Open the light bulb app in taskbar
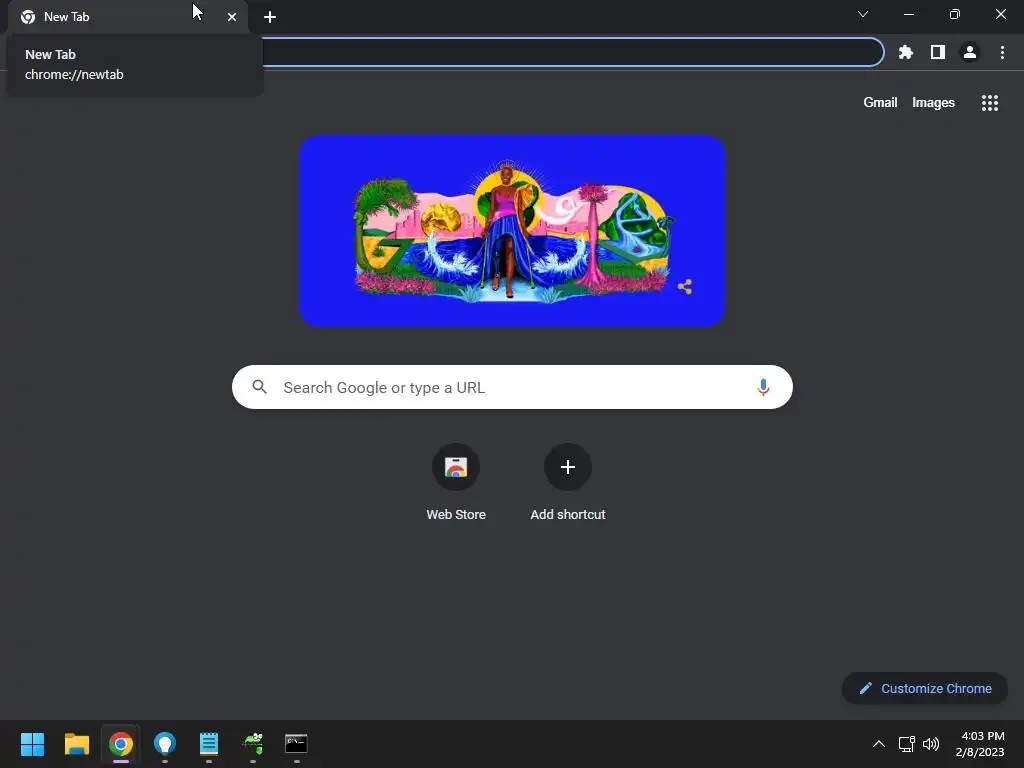Screen dimensions: 1024x768 click(x=165, y=744)
